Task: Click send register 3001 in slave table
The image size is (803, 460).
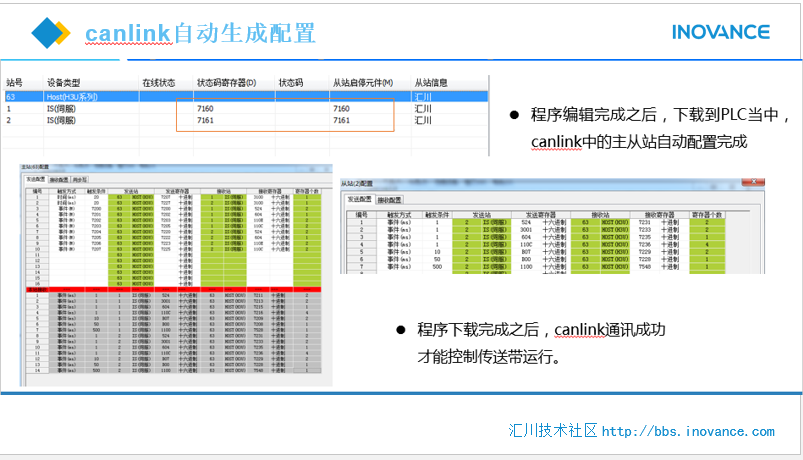Action: (x=526, y=229)
